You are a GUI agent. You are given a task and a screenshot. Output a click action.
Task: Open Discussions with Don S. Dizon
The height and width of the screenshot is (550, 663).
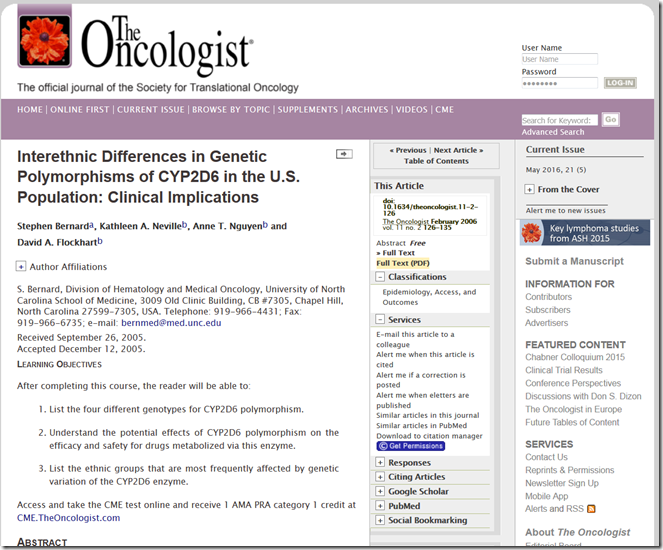click(583, 397)
